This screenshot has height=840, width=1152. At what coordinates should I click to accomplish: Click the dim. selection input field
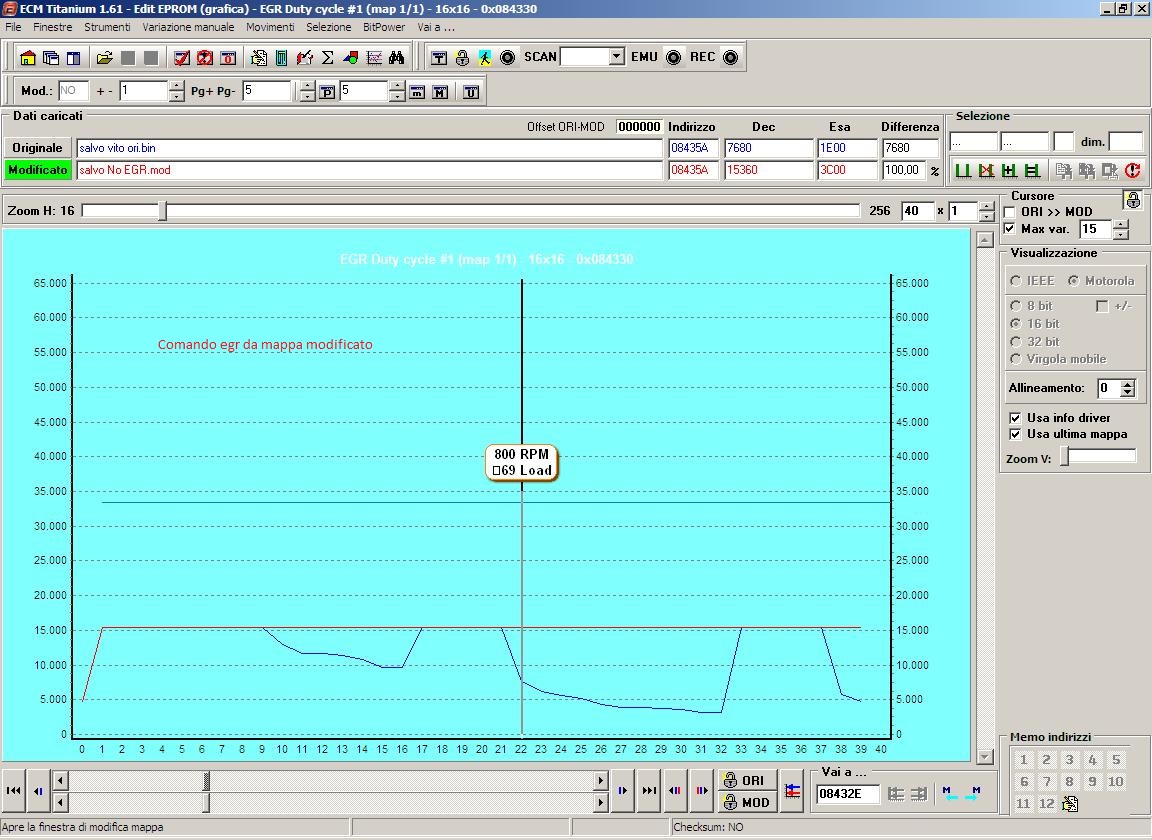(1126, 142)
